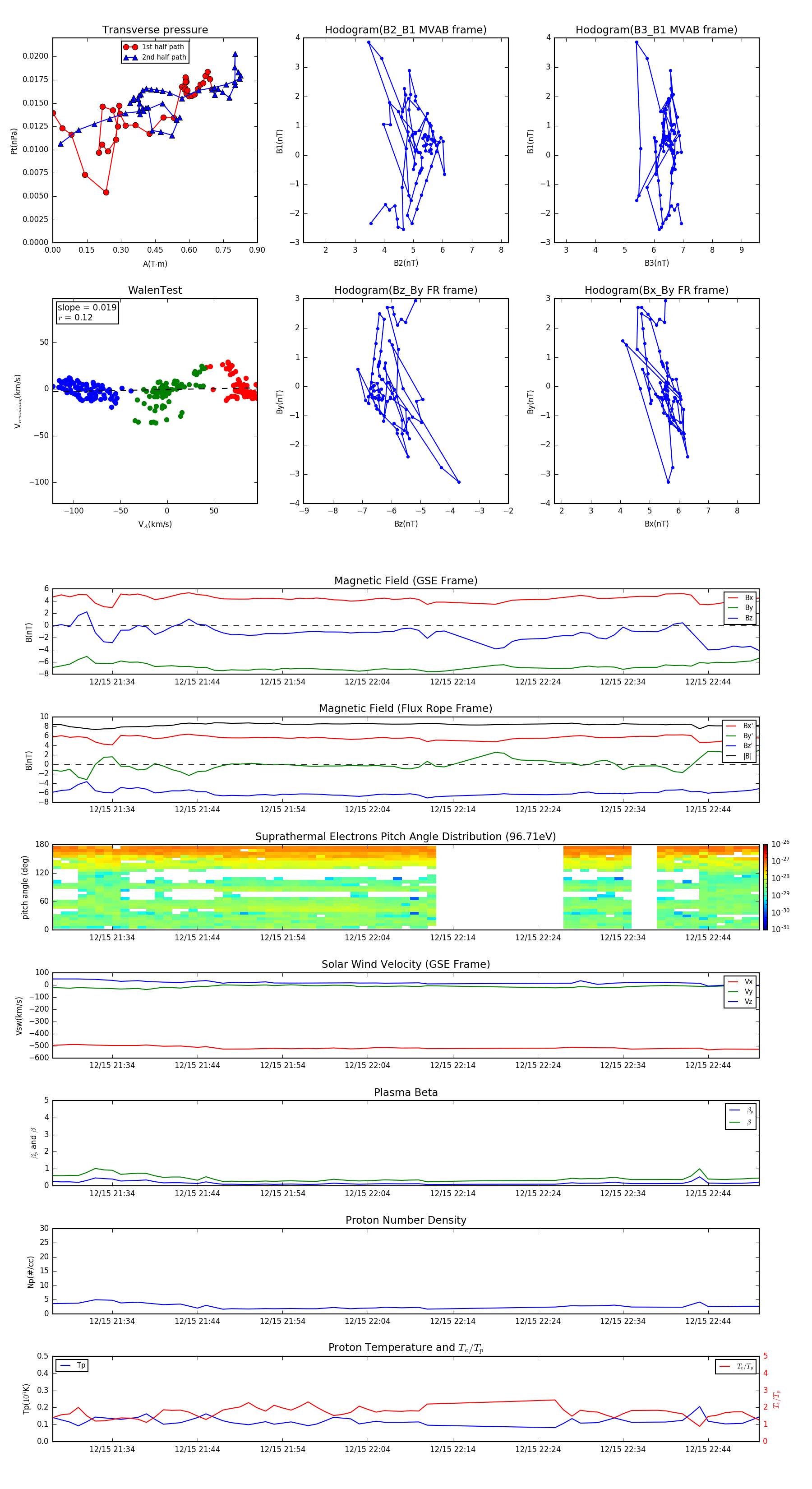Click the 'V_A(km/s)' axis label in WalenTest
812x1489 pixels.
coord(155,524)
